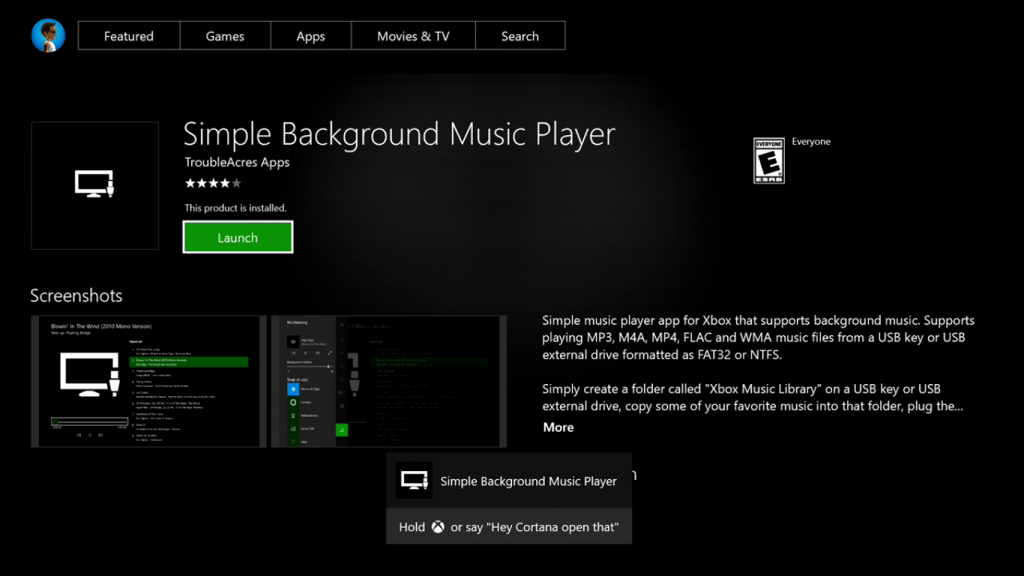
Task: Open the TroubleAcres Apps publisher link
Action: tap(236, 162)
